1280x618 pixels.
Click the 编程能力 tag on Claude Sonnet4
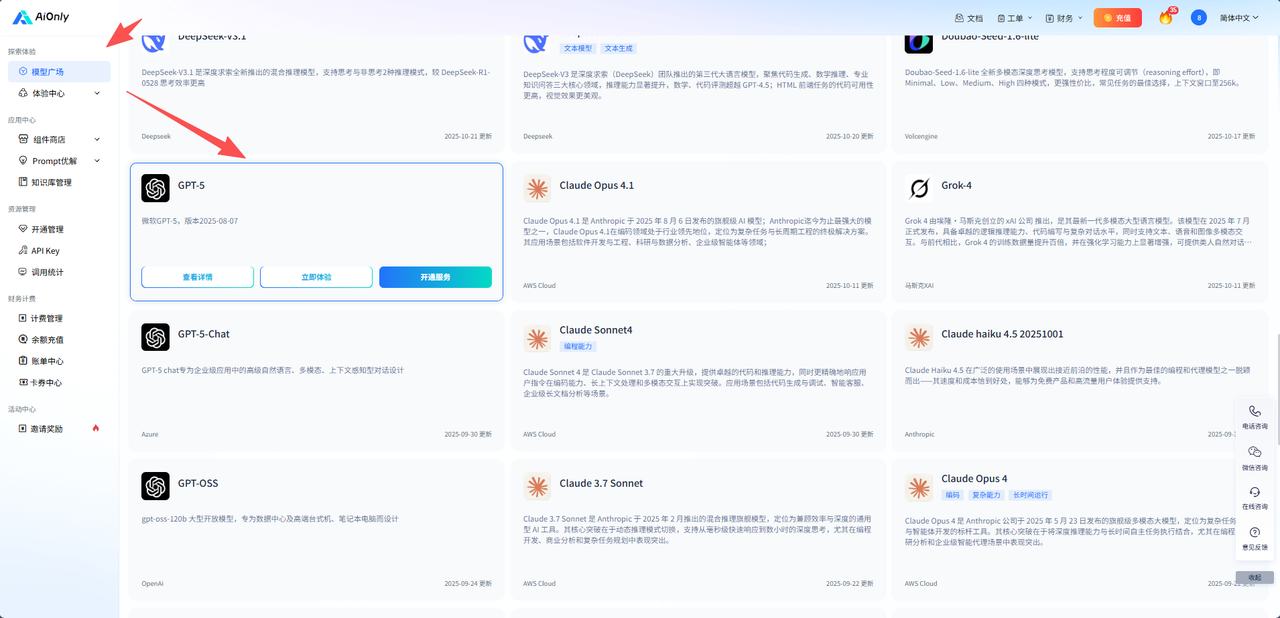[x=578, y=345]
